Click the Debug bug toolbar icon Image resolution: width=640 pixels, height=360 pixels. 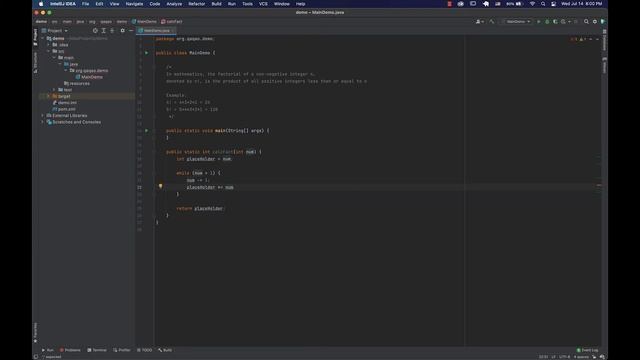(547, 21)
